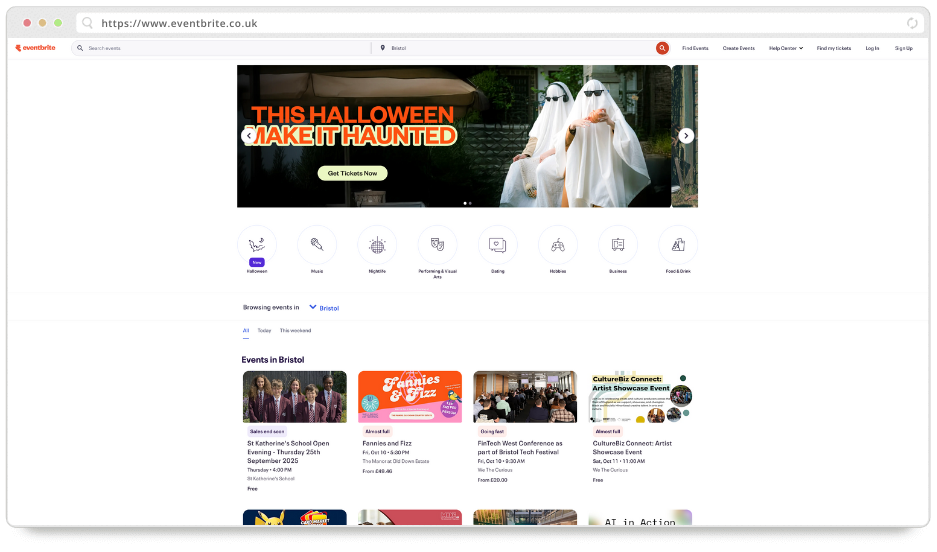Click the Halloween category icon
The height and width of the screenshot is (552, 937).
click(257, 244)
